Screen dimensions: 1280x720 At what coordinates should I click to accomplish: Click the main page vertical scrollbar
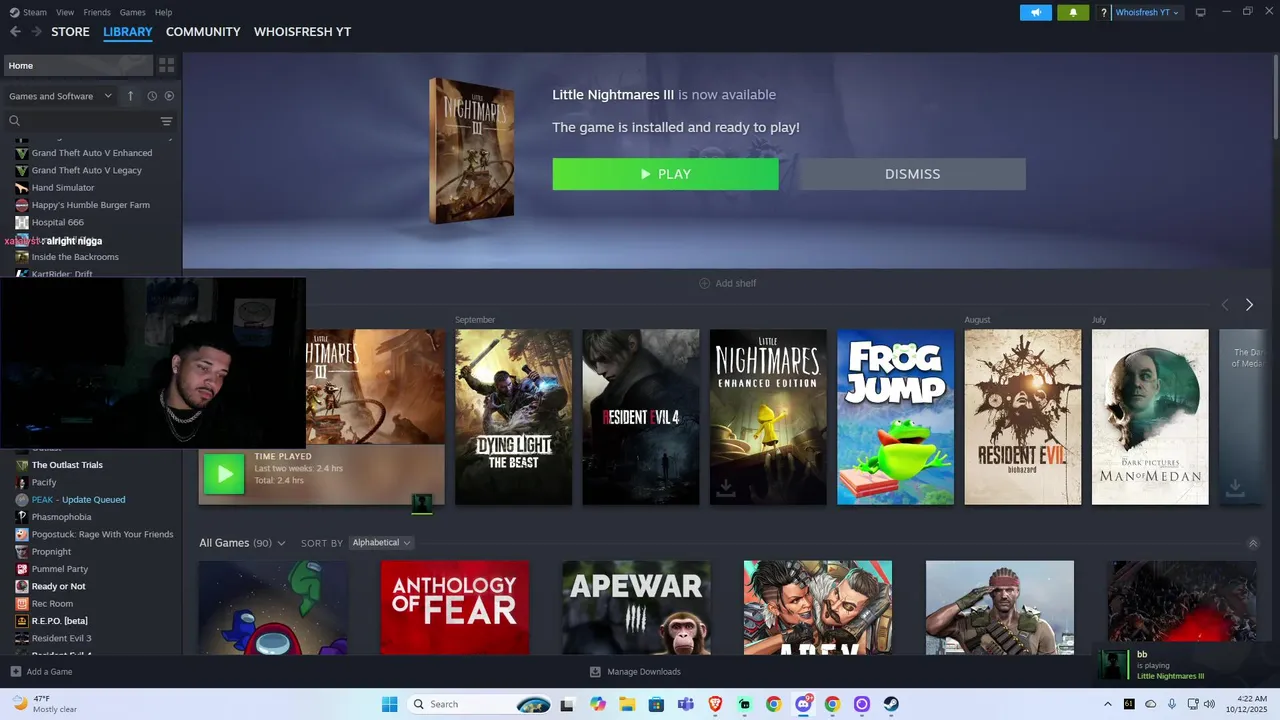[x=1275, y=97]
